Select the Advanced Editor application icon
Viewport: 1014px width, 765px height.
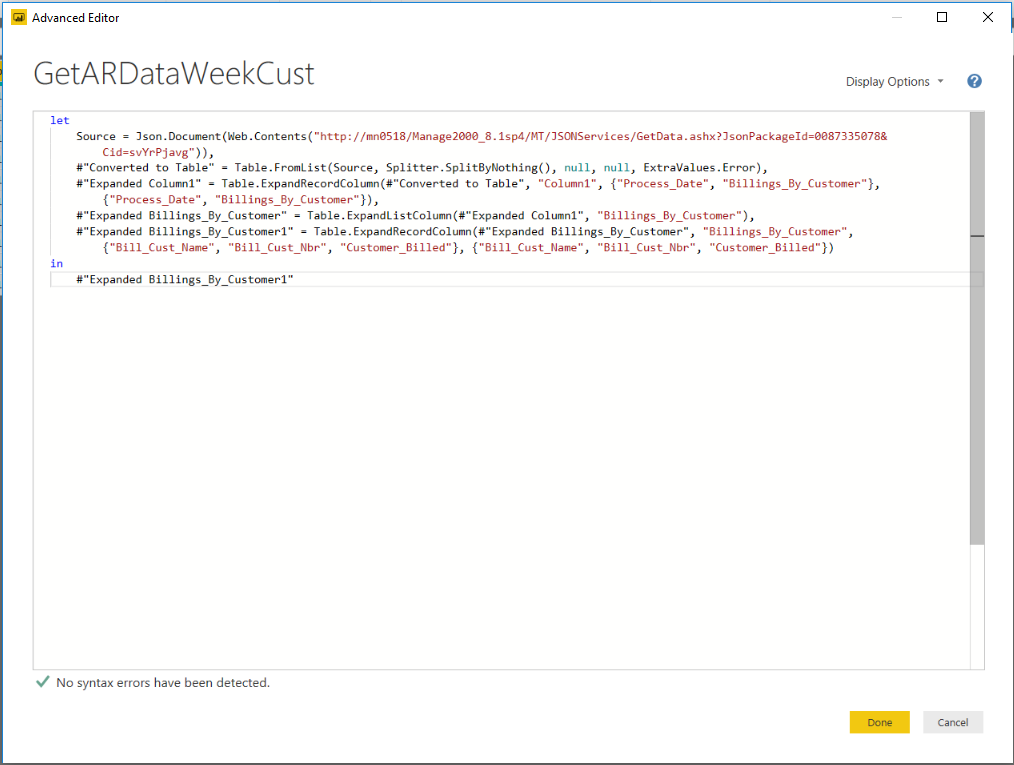pyautogui.click(x=20, y=17)
